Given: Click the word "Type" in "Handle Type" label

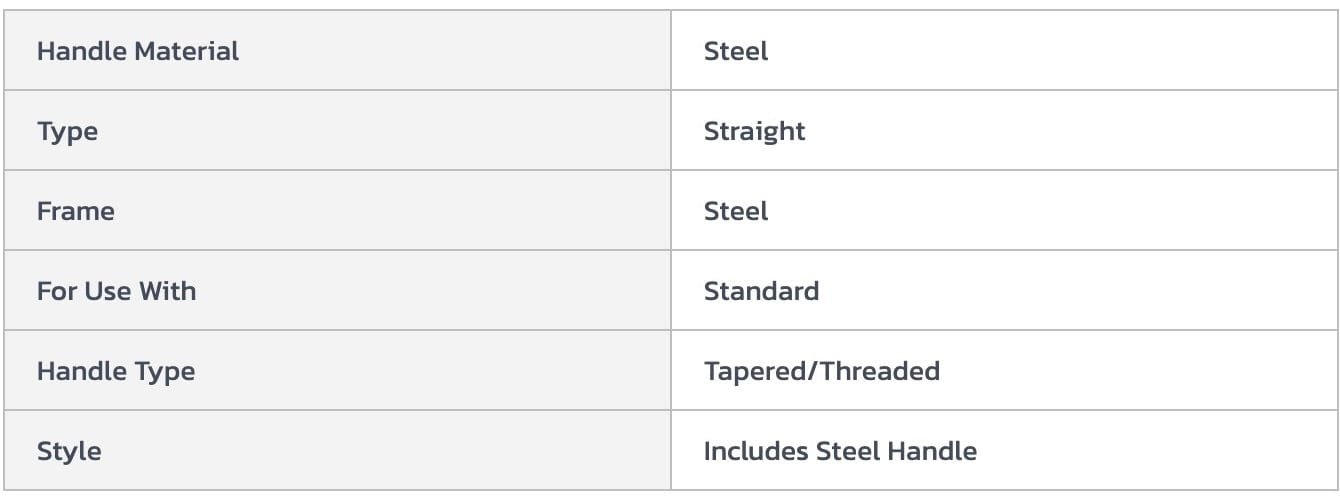Looking at the screenshot, I should [x=169, y=371].
